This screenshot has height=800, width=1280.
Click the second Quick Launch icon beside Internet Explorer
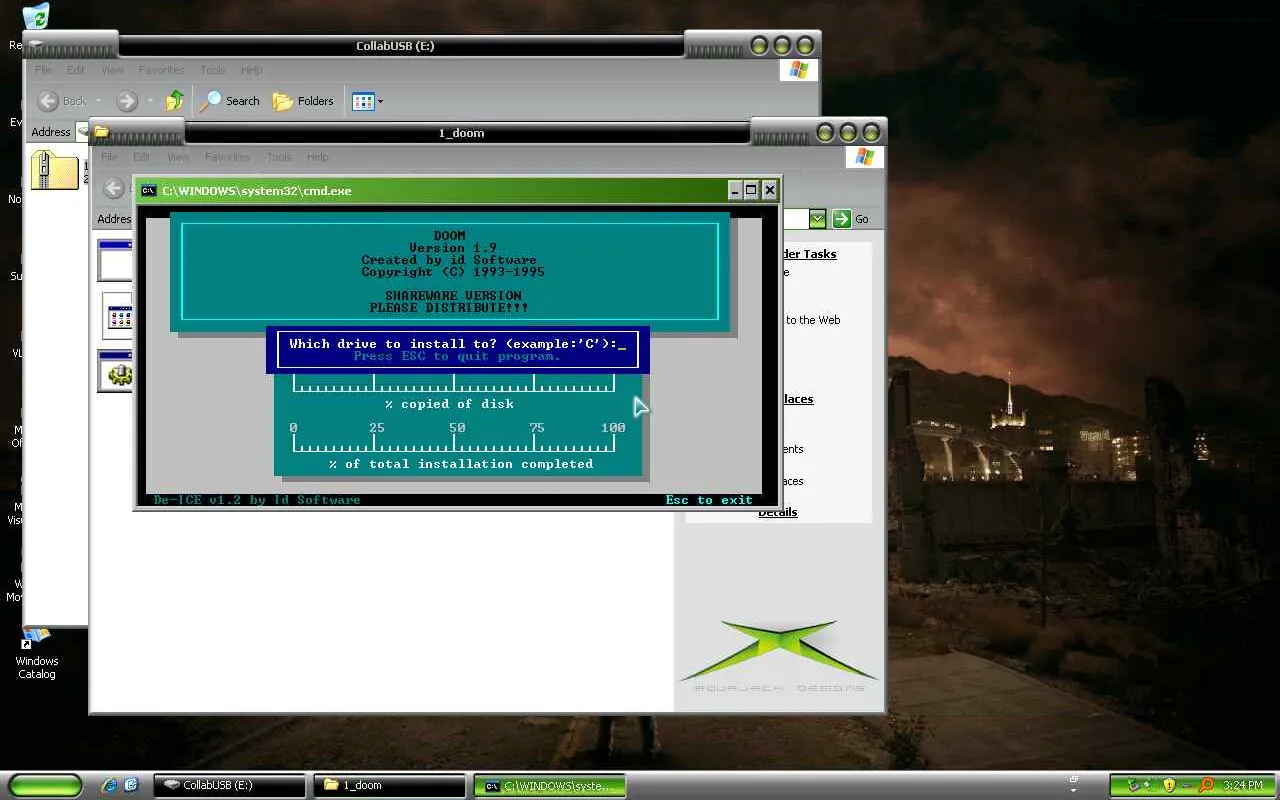pos(131,785)
